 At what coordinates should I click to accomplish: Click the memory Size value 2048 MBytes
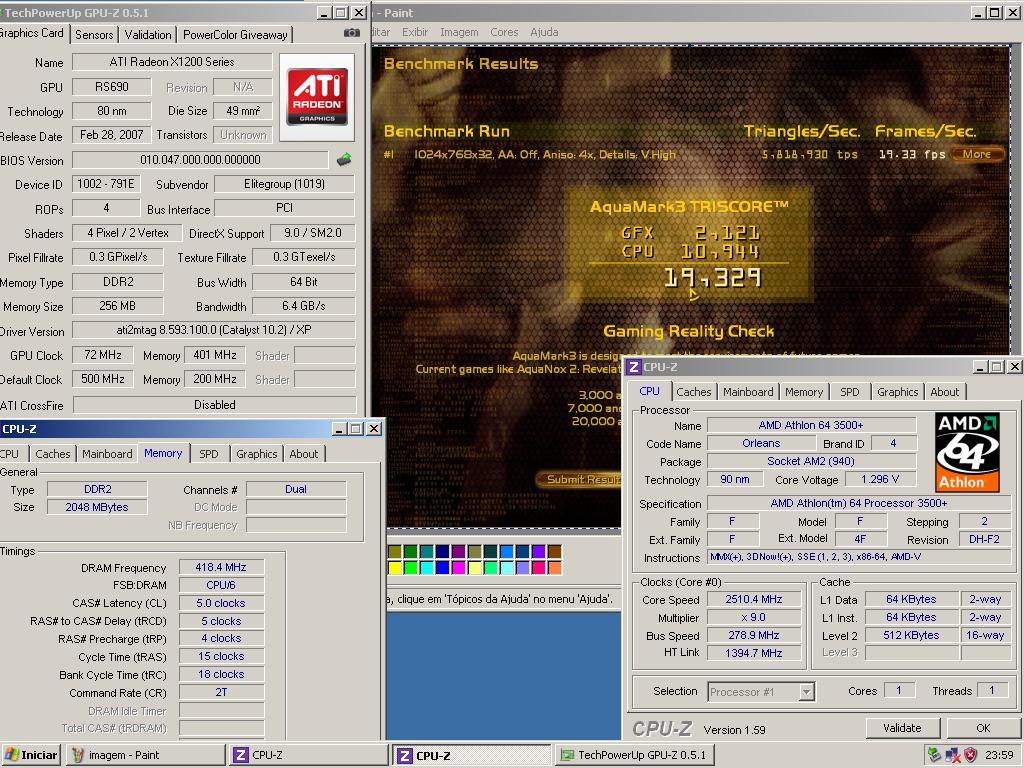97,507
